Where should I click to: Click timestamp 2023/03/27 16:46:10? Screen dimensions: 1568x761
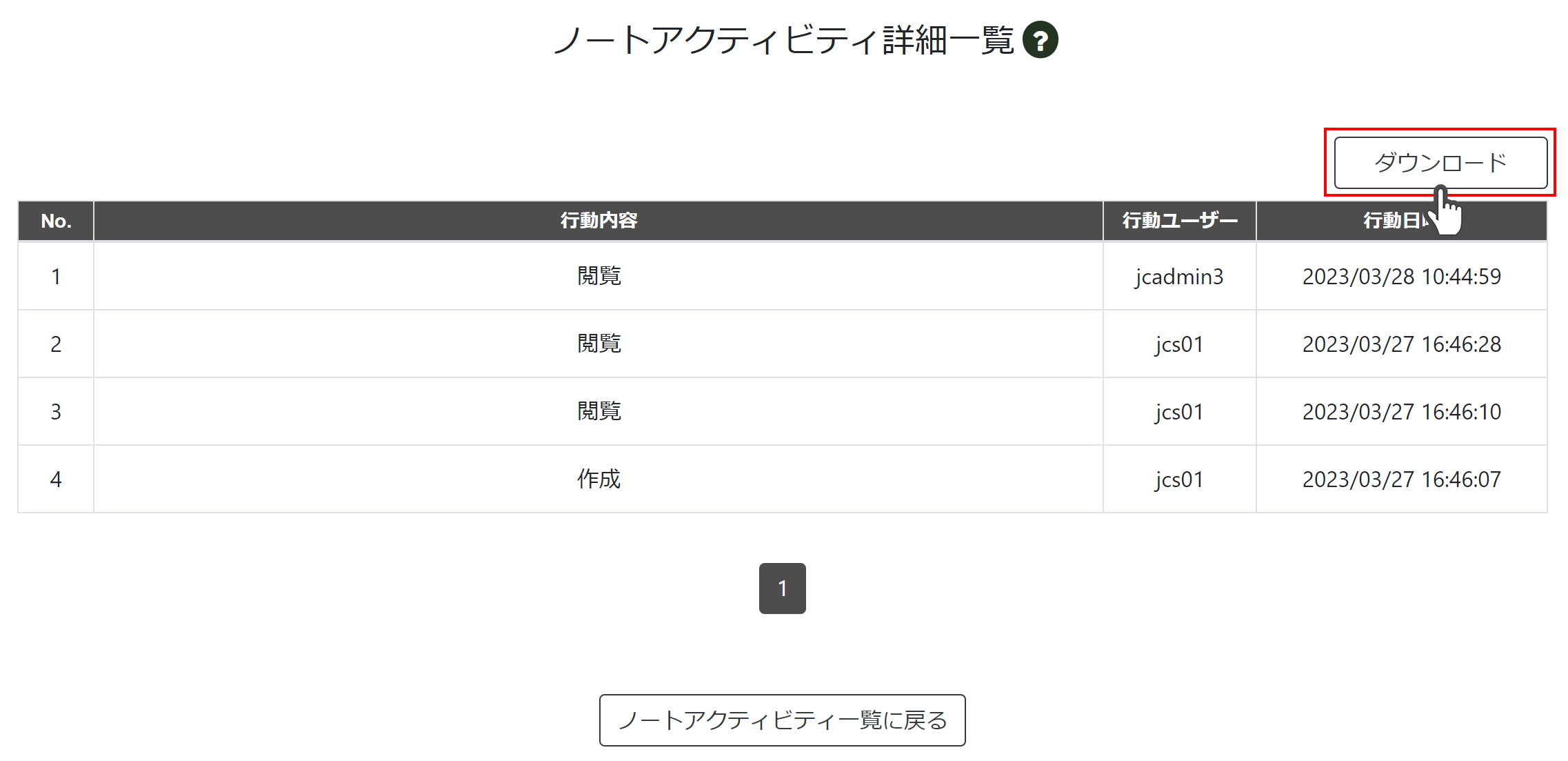[1401, 412]
